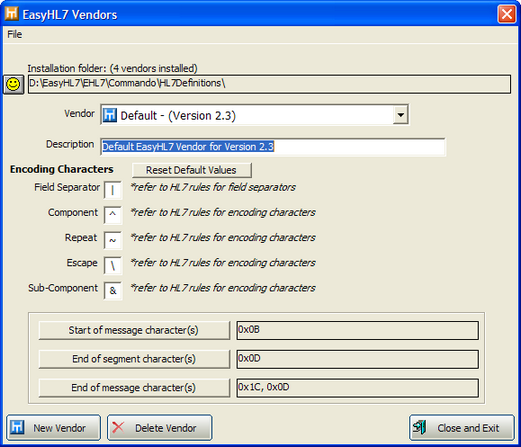521x447 pixels.
Task: Open the File menu
Action: [15, 34]
